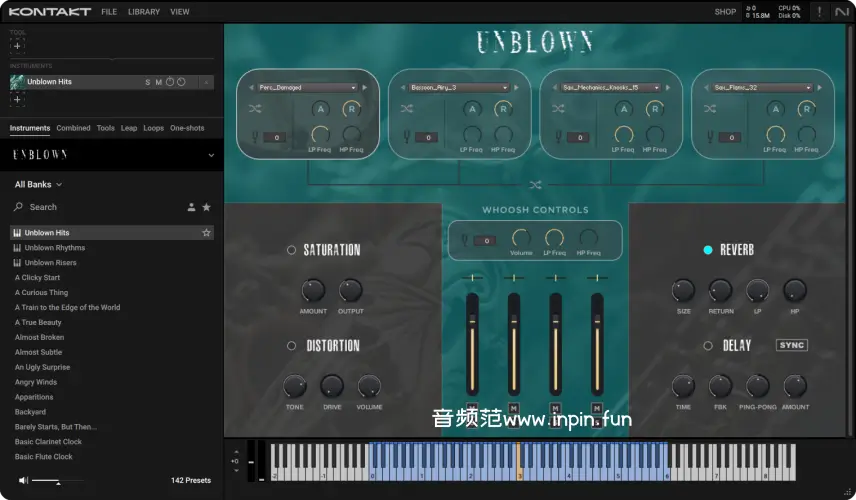856x500 pixels.
Task: Select the Unblown Rhythms preset
Action: coord(55,248)
